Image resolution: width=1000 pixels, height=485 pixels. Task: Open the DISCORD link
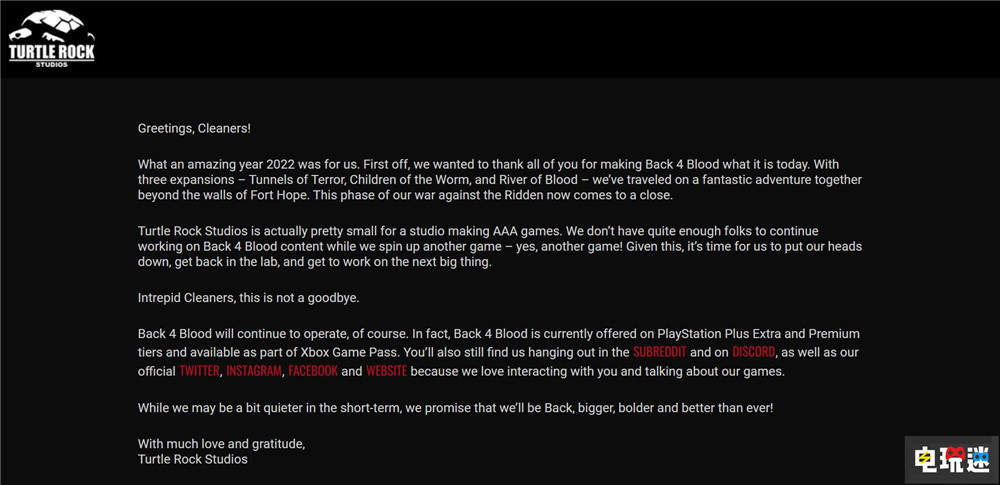click(x=753, y=353)
